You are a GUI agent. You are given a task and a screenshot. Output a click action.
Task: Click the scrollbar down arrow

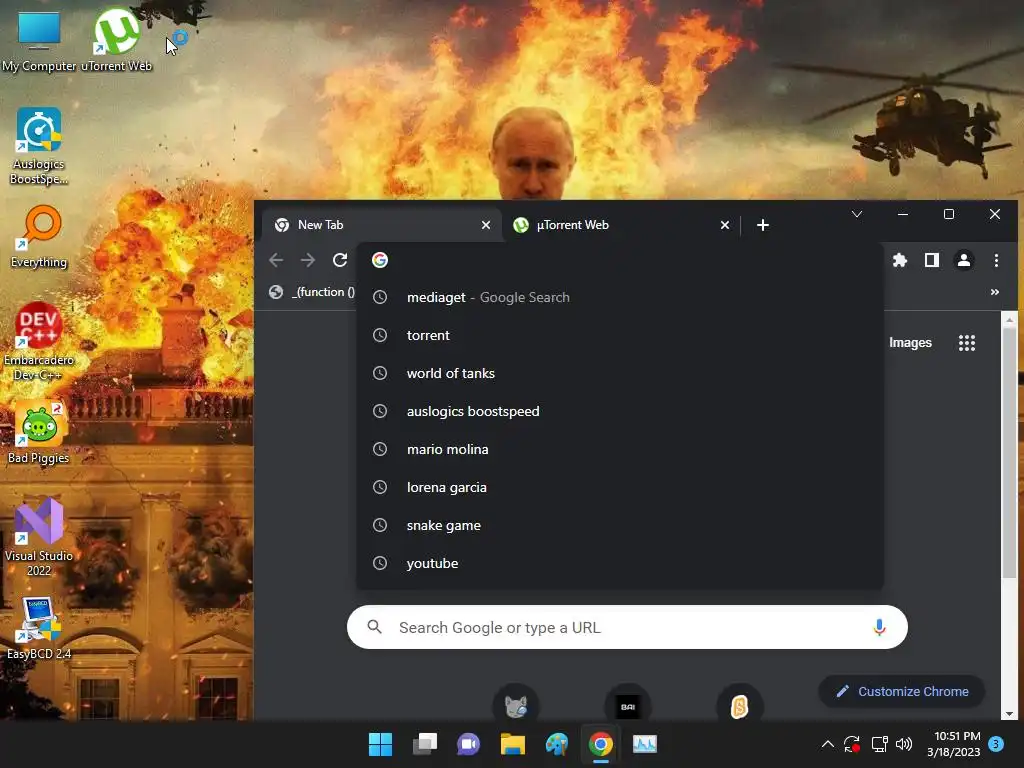[1010, 714]
